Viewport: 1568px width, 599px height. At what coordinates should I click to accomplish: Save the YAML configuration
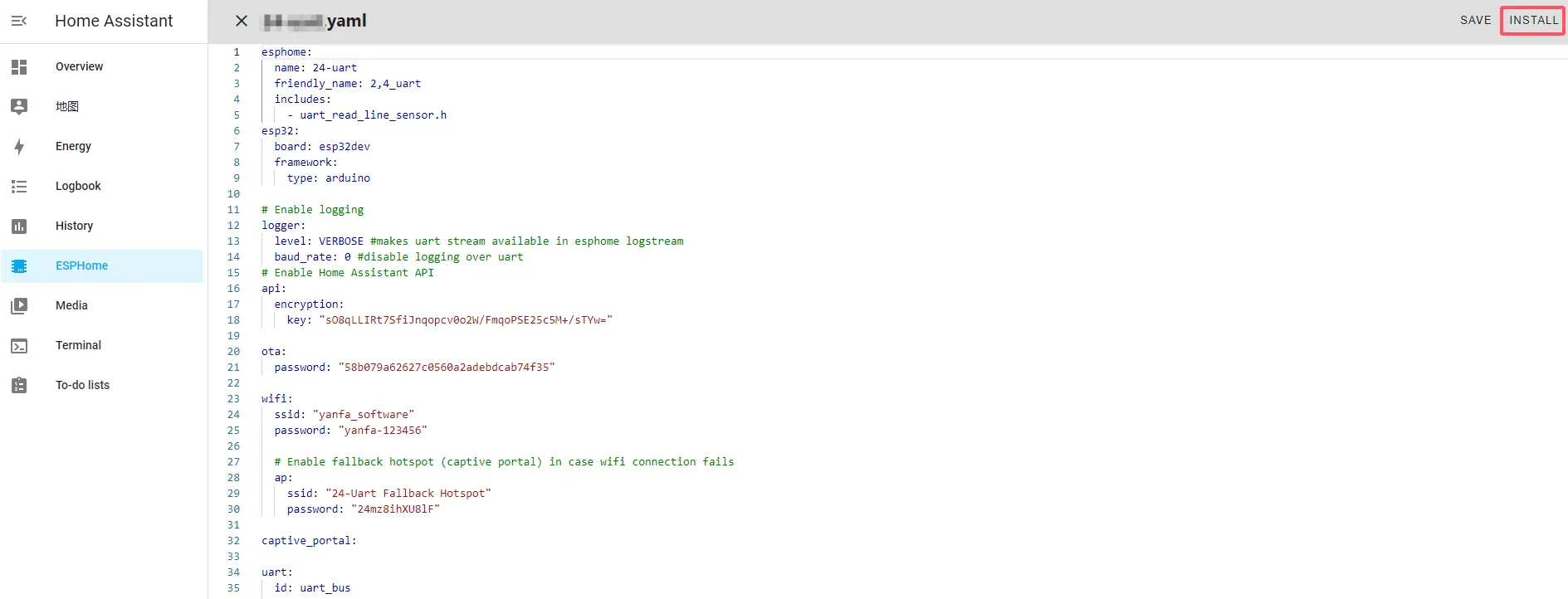coord(1475,21)
